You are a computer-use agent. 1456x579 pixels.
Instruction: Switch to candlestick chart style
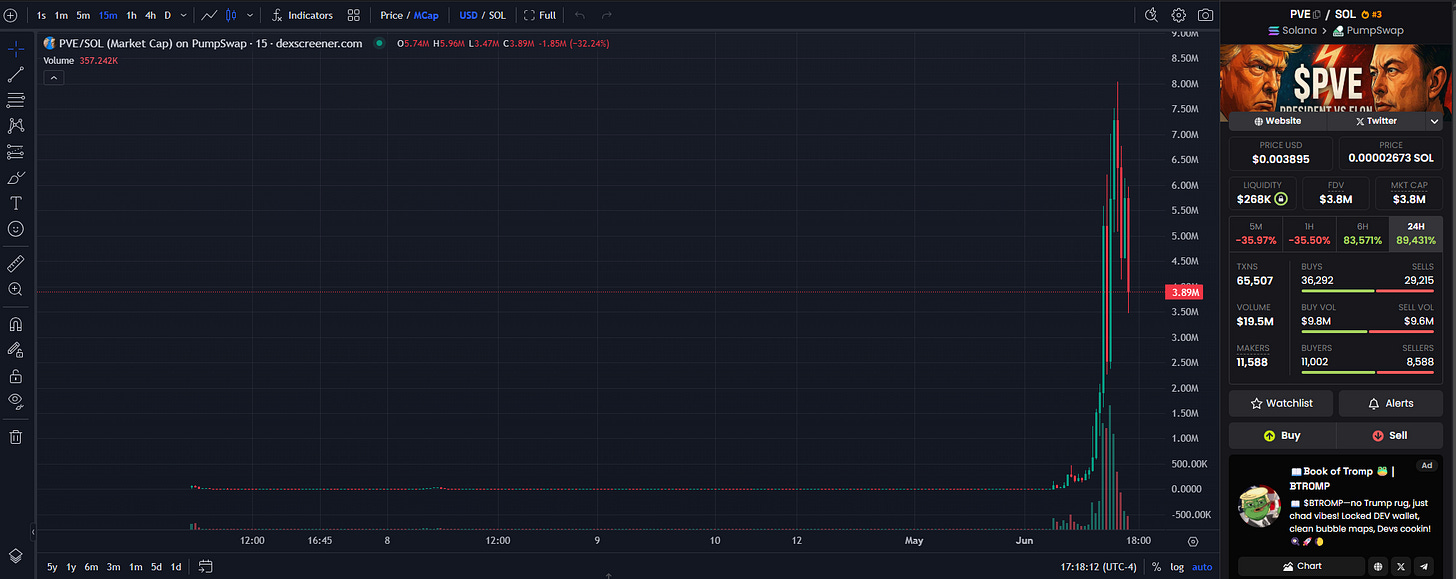[232, 15]
